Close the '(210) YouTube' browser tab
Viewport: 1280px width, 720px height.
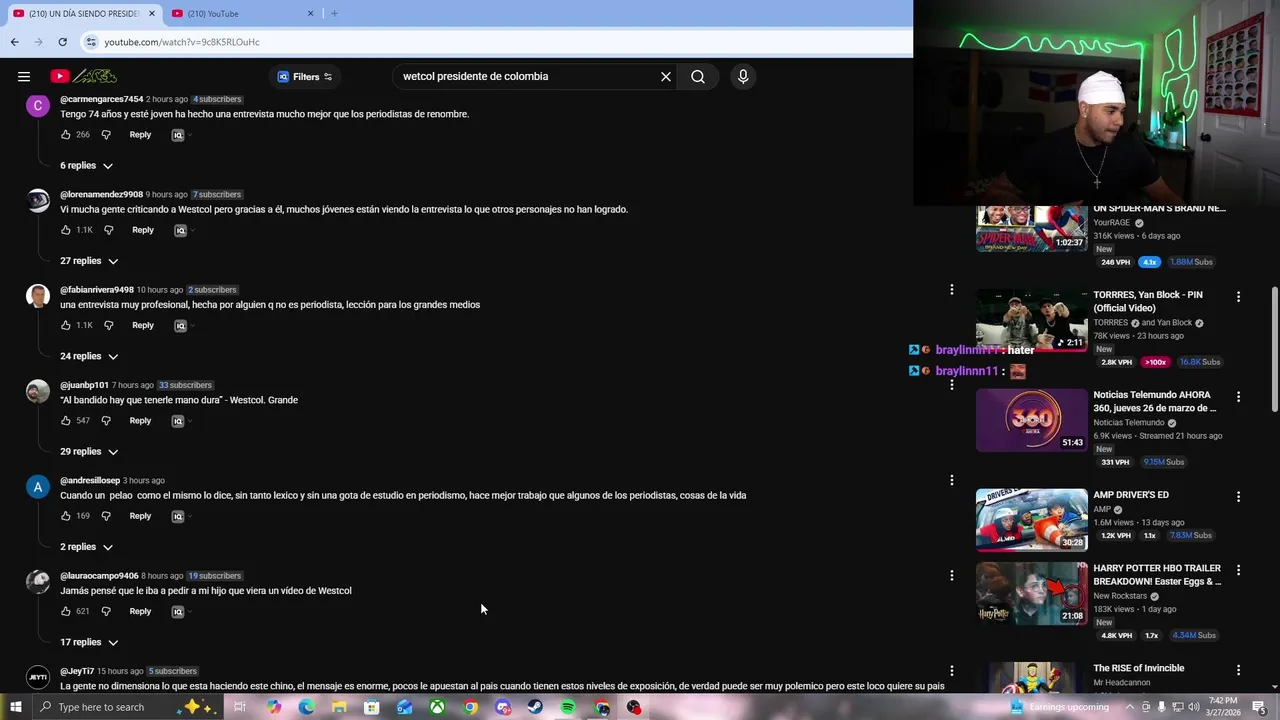tap(310, 14)
